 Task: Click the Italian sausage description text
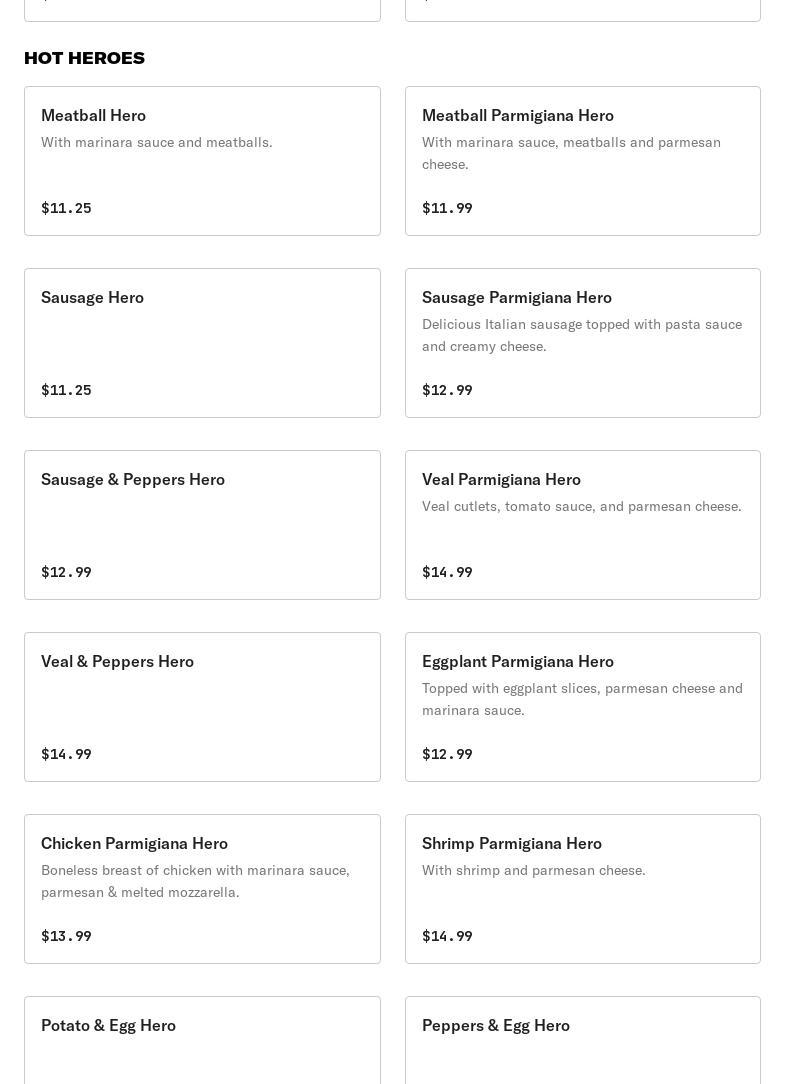(582, 335)
